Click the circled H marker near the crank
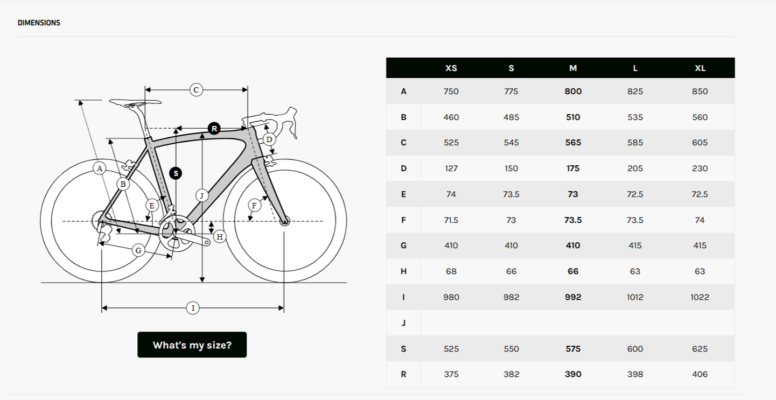The image size is (776, 400). click(x=220, y=237)
